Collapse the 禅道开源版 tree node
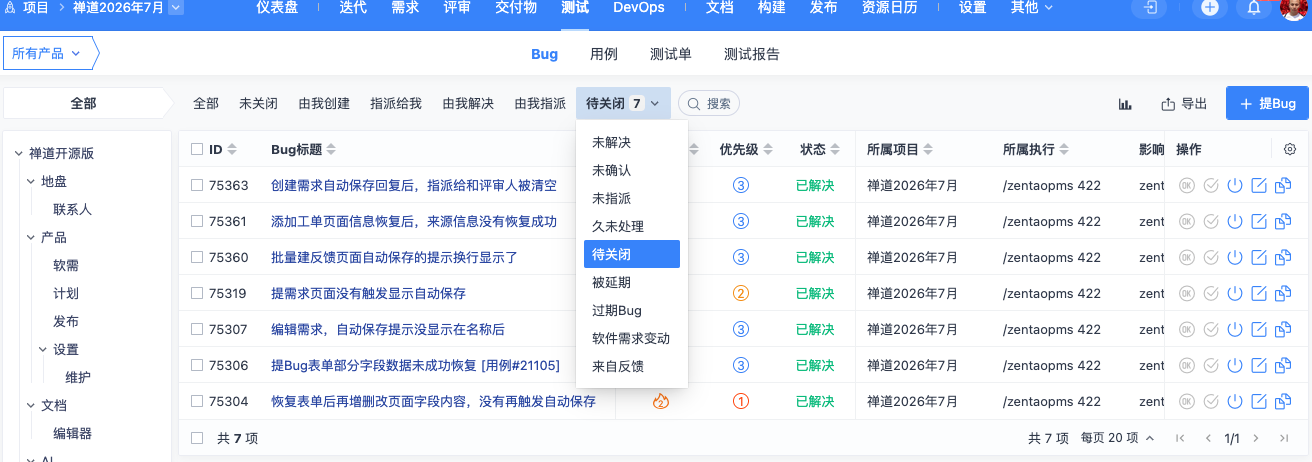The image size is (1312, 462). (x=18, y=153)
